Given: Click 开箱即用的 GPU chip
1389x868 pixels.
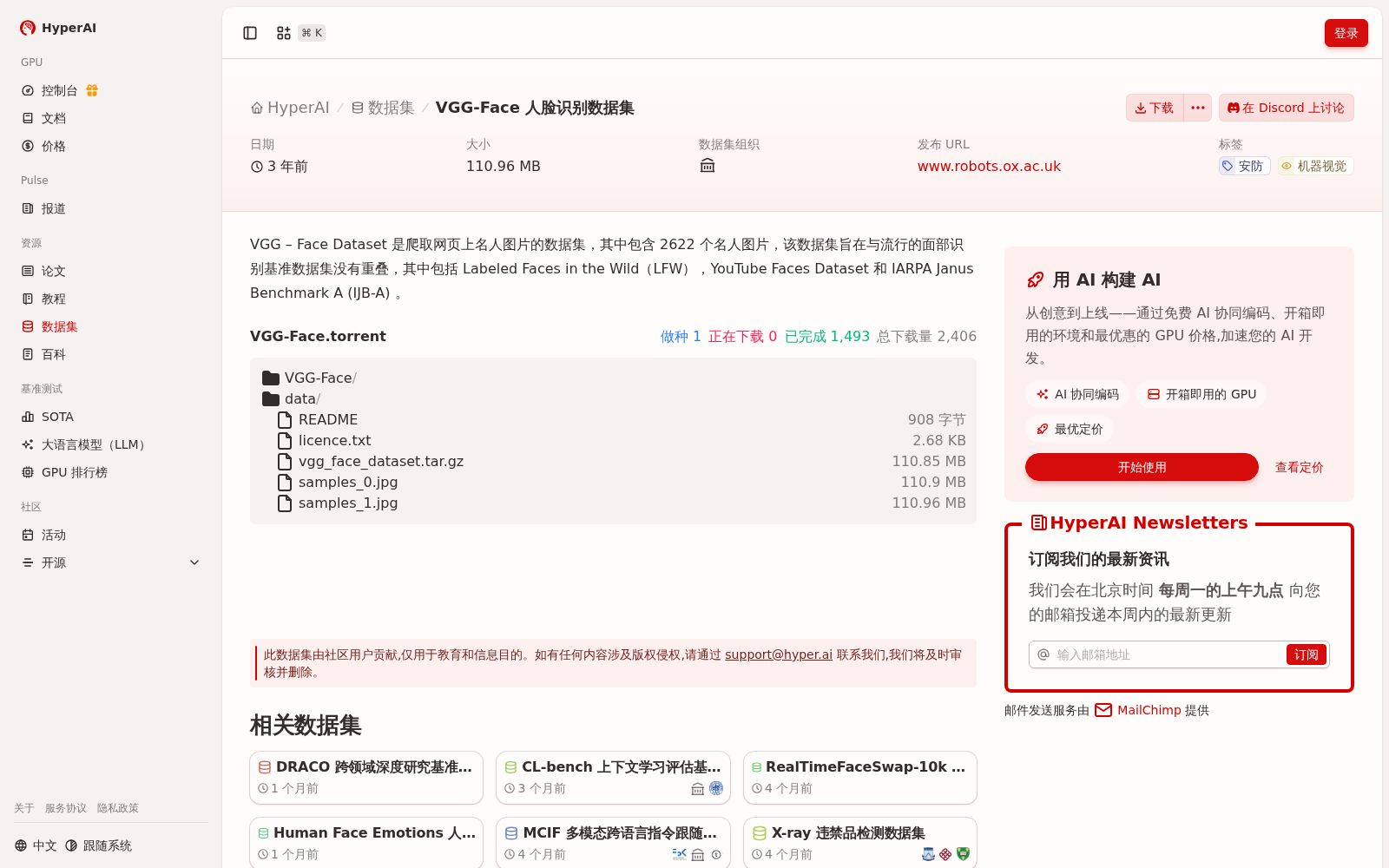Looking at the screenshot, I should (x=1201, y=394).
